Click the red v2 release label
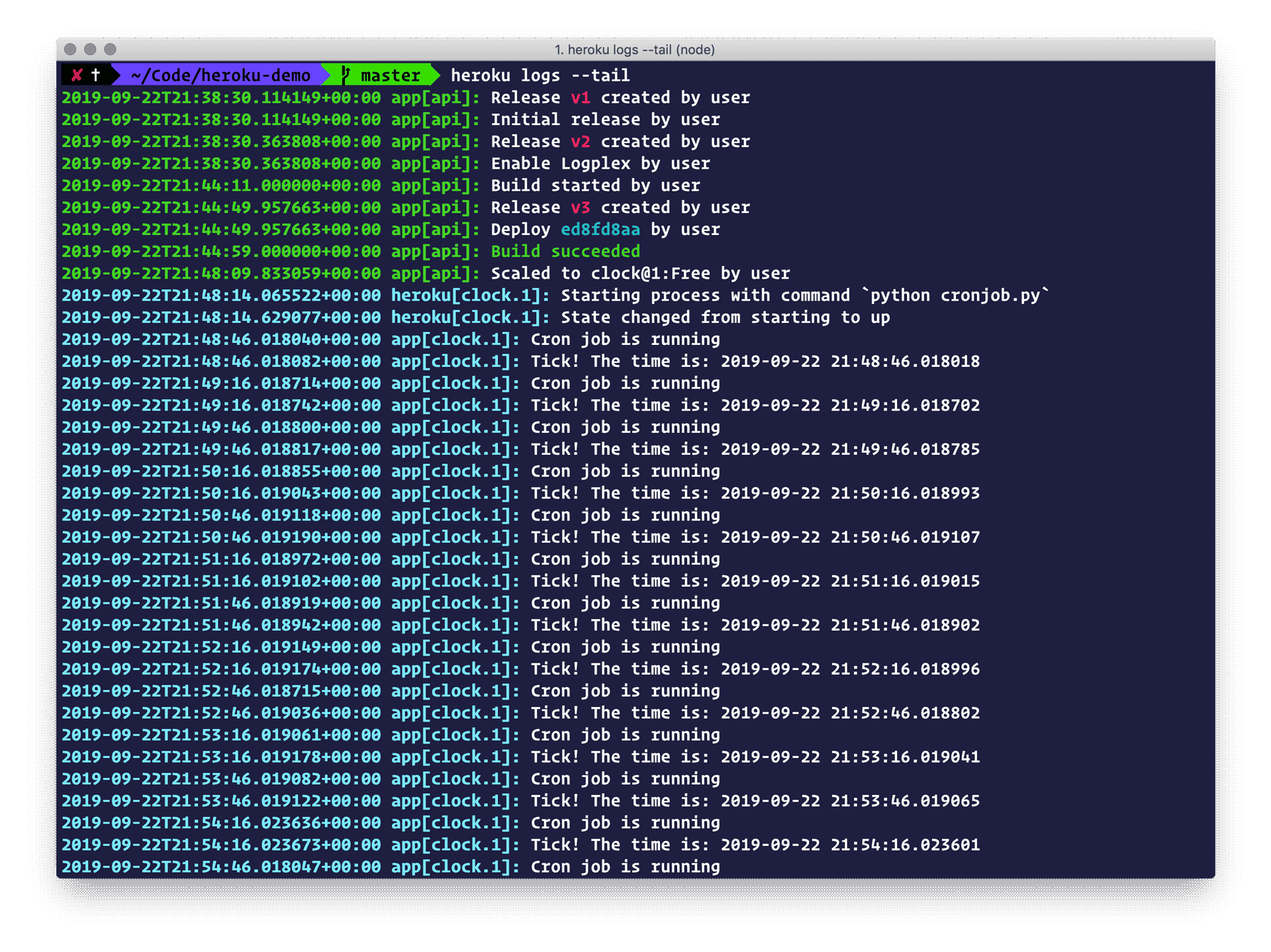 coord(581,142)
